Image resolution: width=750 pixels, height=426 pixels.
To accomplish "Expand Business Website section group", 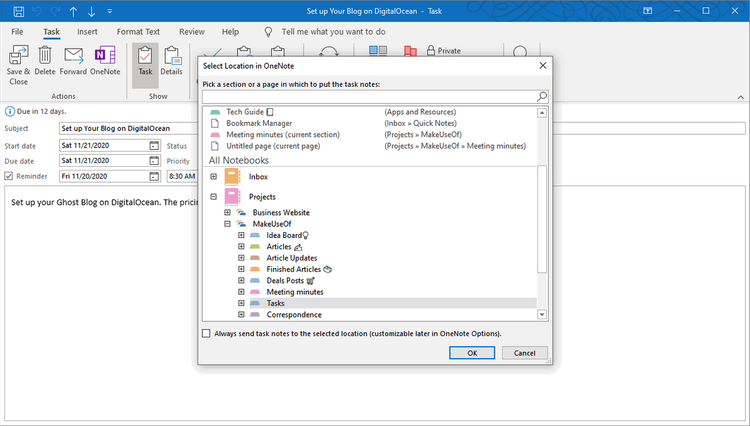I will point(228,212).
